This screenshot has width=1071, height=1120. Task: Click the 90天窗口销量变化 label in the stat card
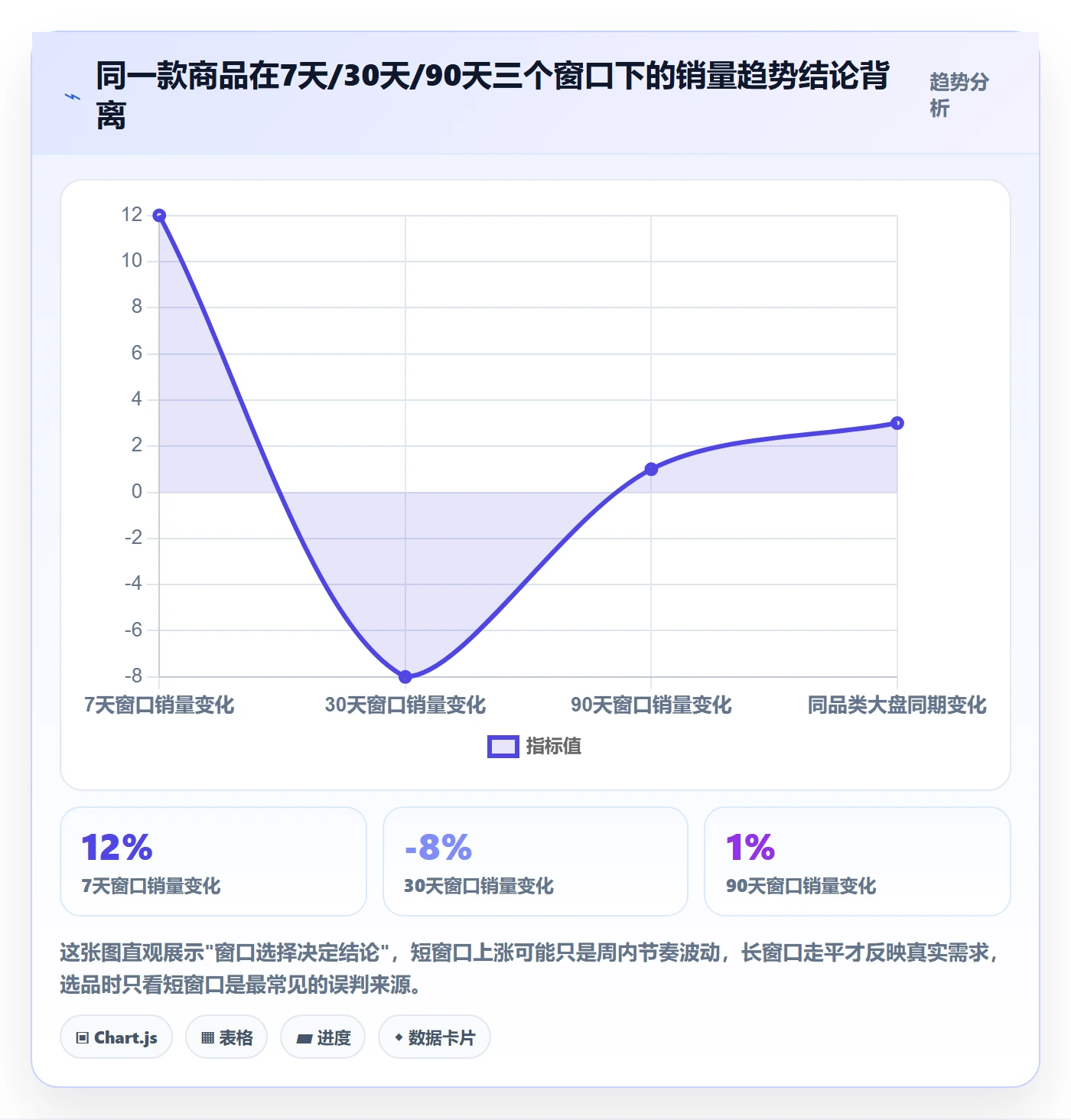point(801,886)
